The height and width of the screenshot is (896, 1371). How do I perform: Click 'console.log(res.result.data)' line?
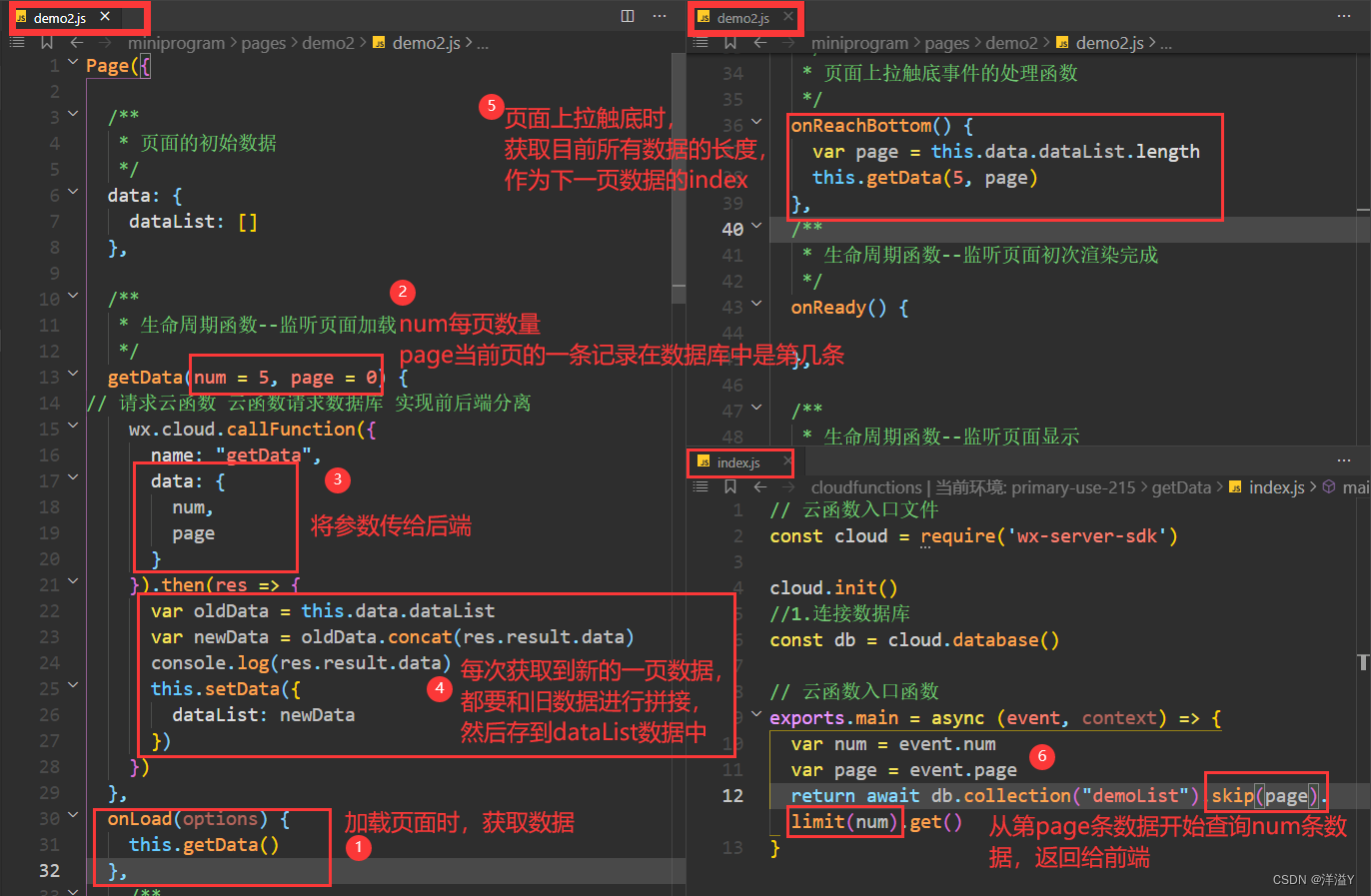coord(301,663)
